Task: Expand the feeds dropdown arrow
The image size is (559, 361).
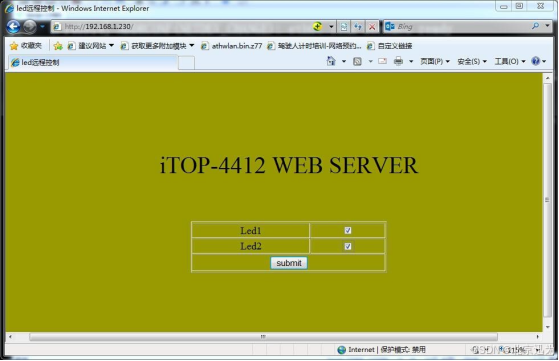Action: [370, 62]
